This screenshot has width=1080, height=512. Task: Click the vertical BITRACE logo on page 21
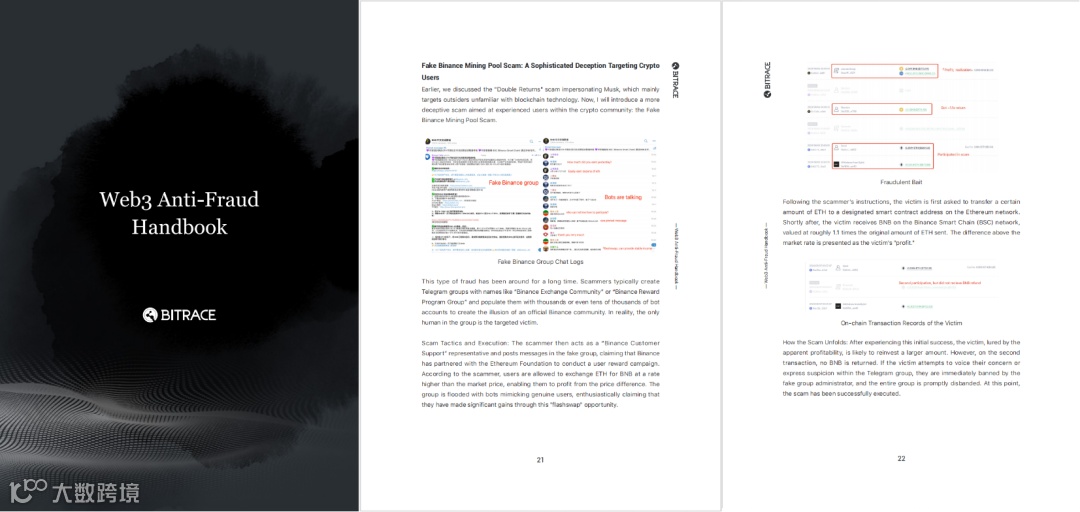click(675, 80)
